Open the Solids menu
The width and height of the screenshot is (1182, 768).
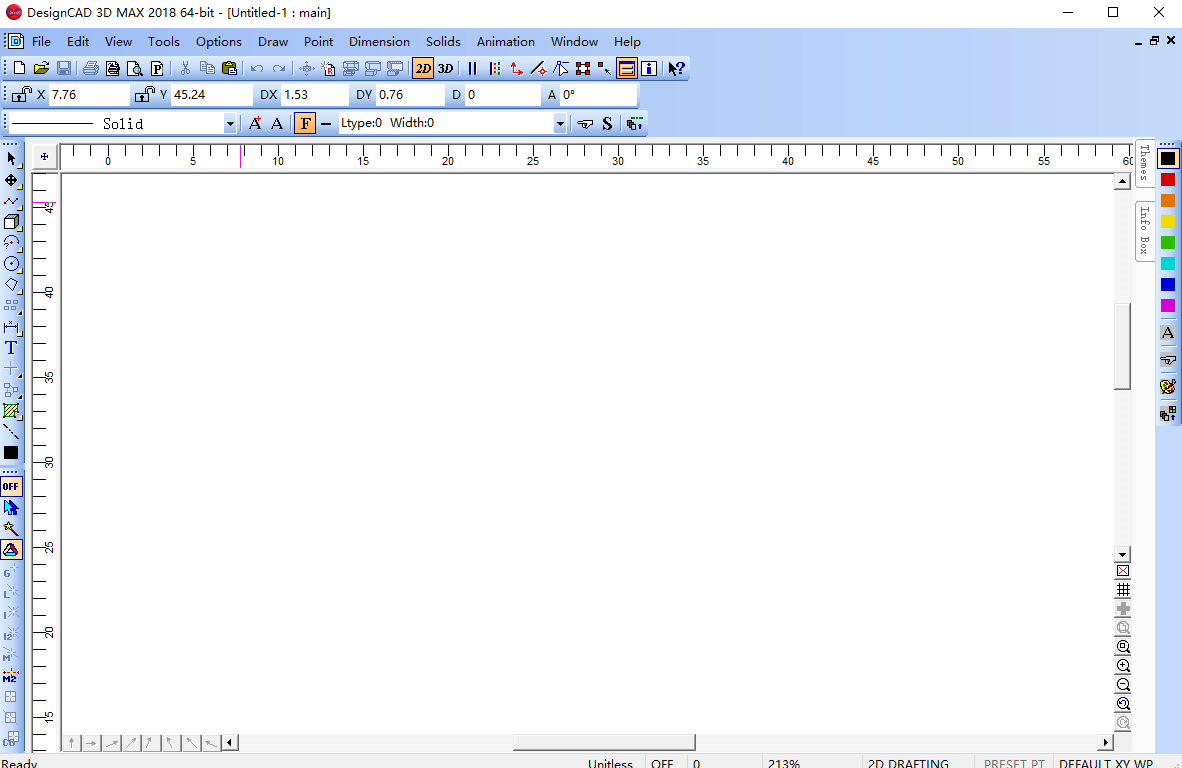pos(443,41)
